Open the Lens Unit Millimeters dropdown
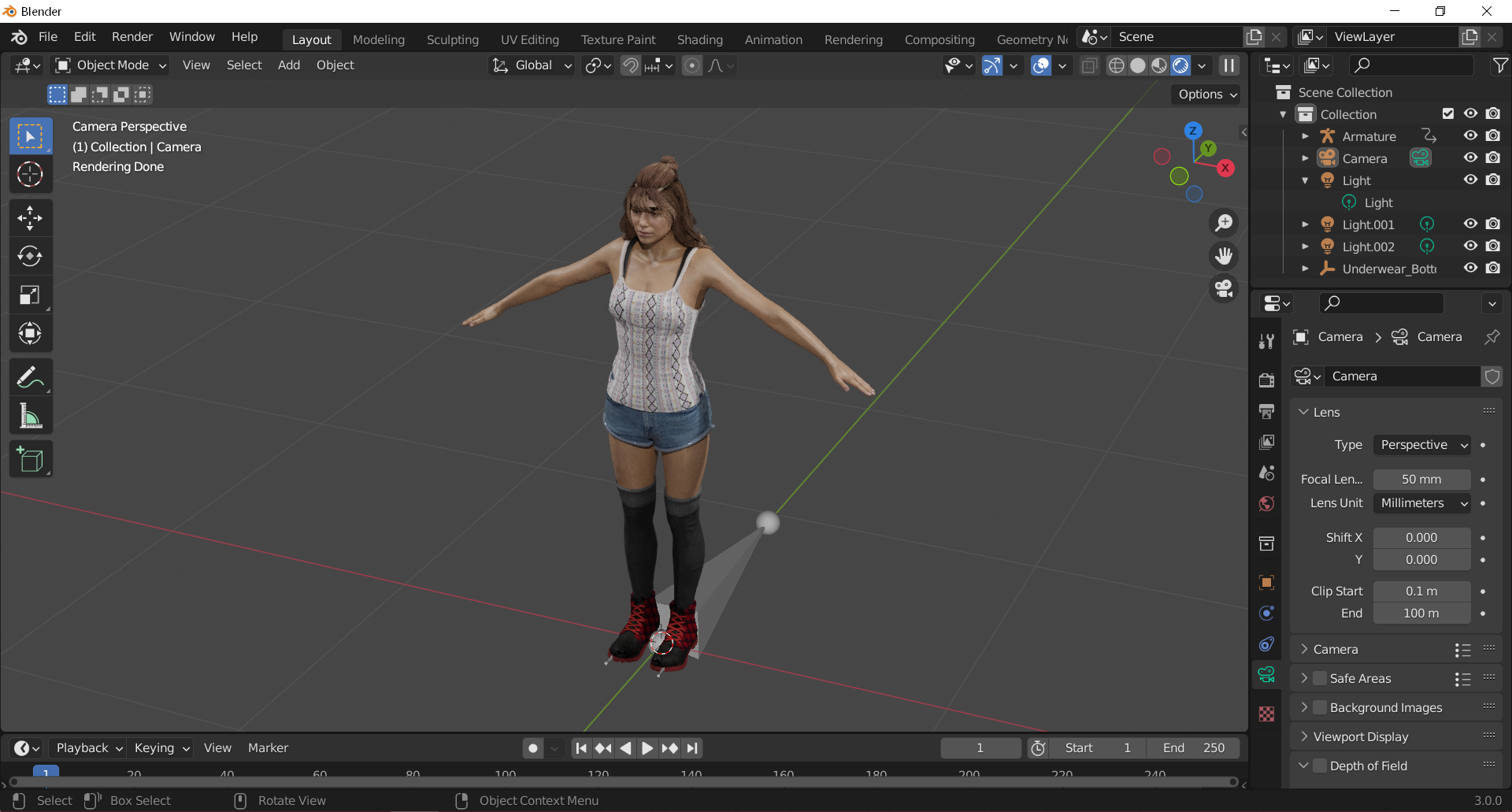The width and height of the screenshot is (1512, 812). click(x=1421, y=503)
